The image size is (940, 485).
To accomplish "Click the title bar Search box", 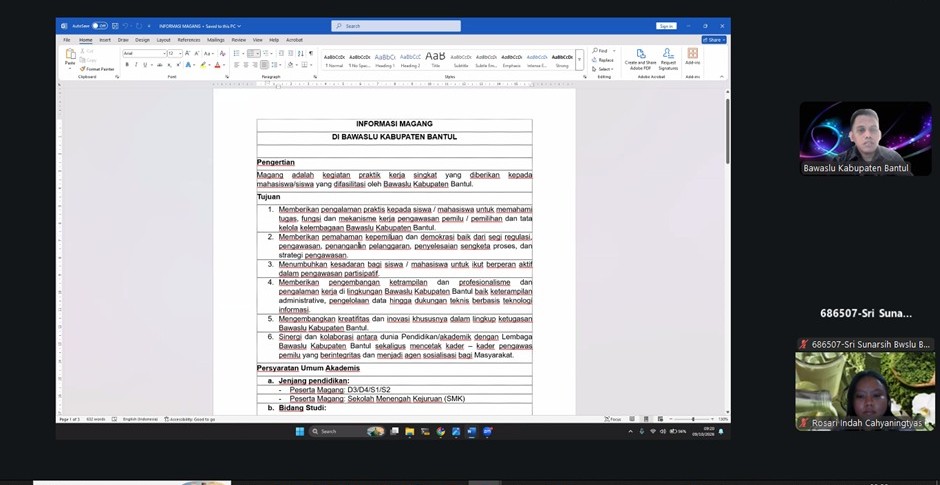I will click(396, 26).
